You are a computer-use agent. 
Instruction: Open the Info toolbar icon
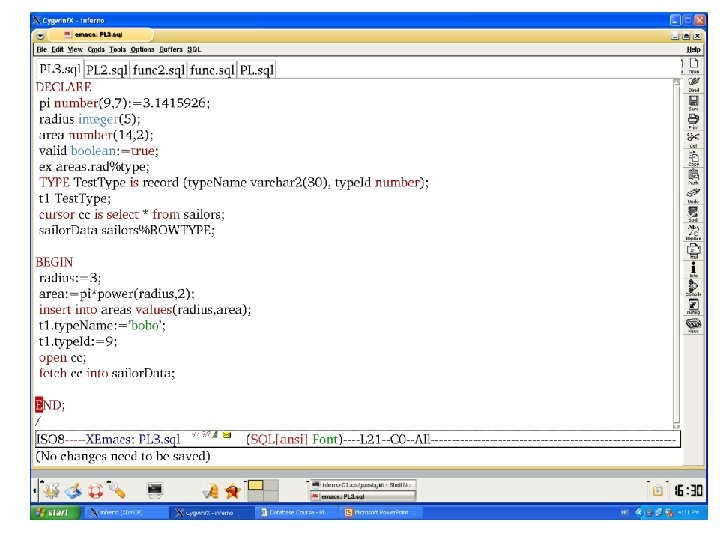pyautogui.click(x=693, y=269)
